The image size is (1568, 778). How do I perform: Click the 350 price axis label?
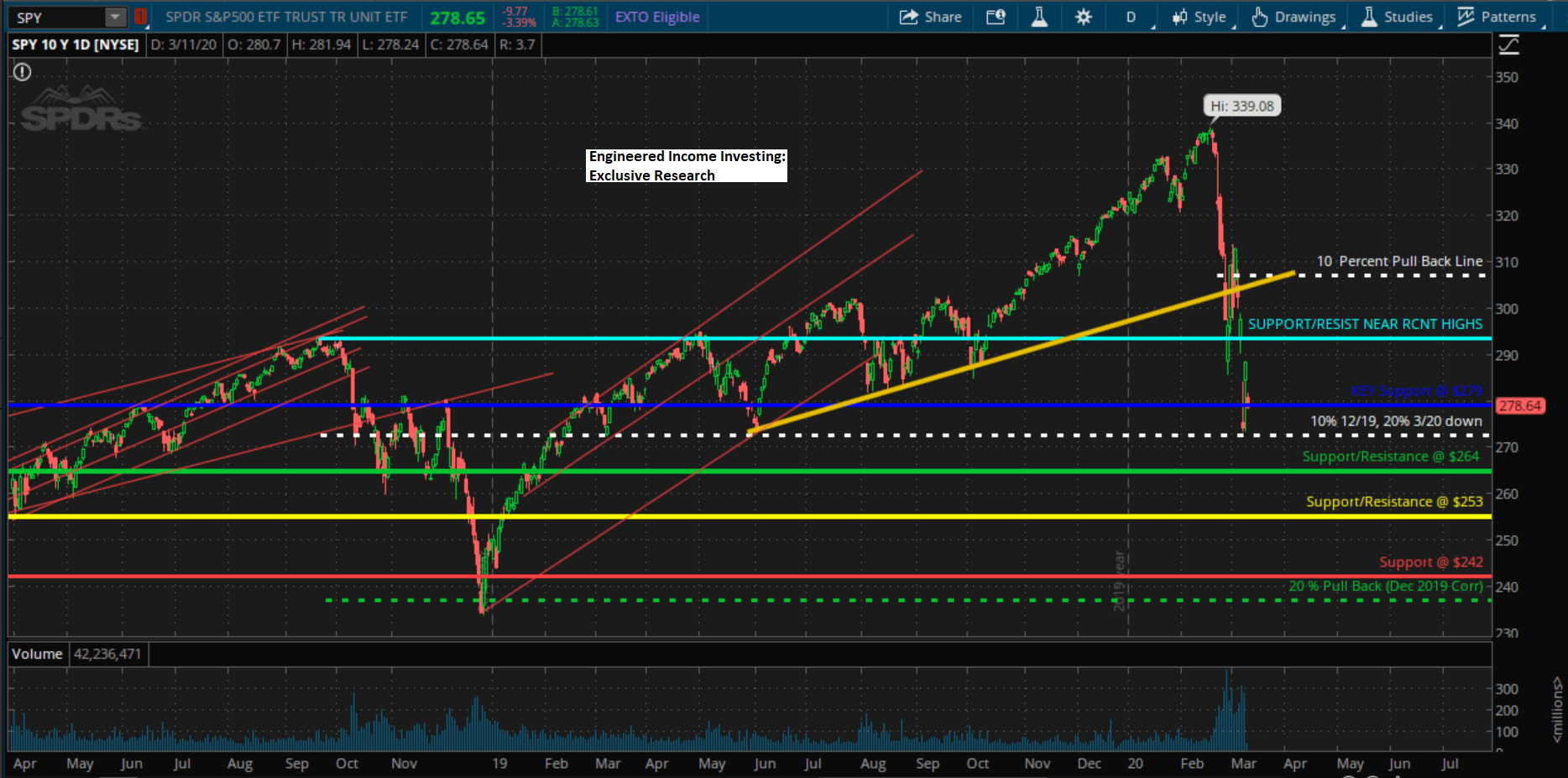[x=1507, y=77]
